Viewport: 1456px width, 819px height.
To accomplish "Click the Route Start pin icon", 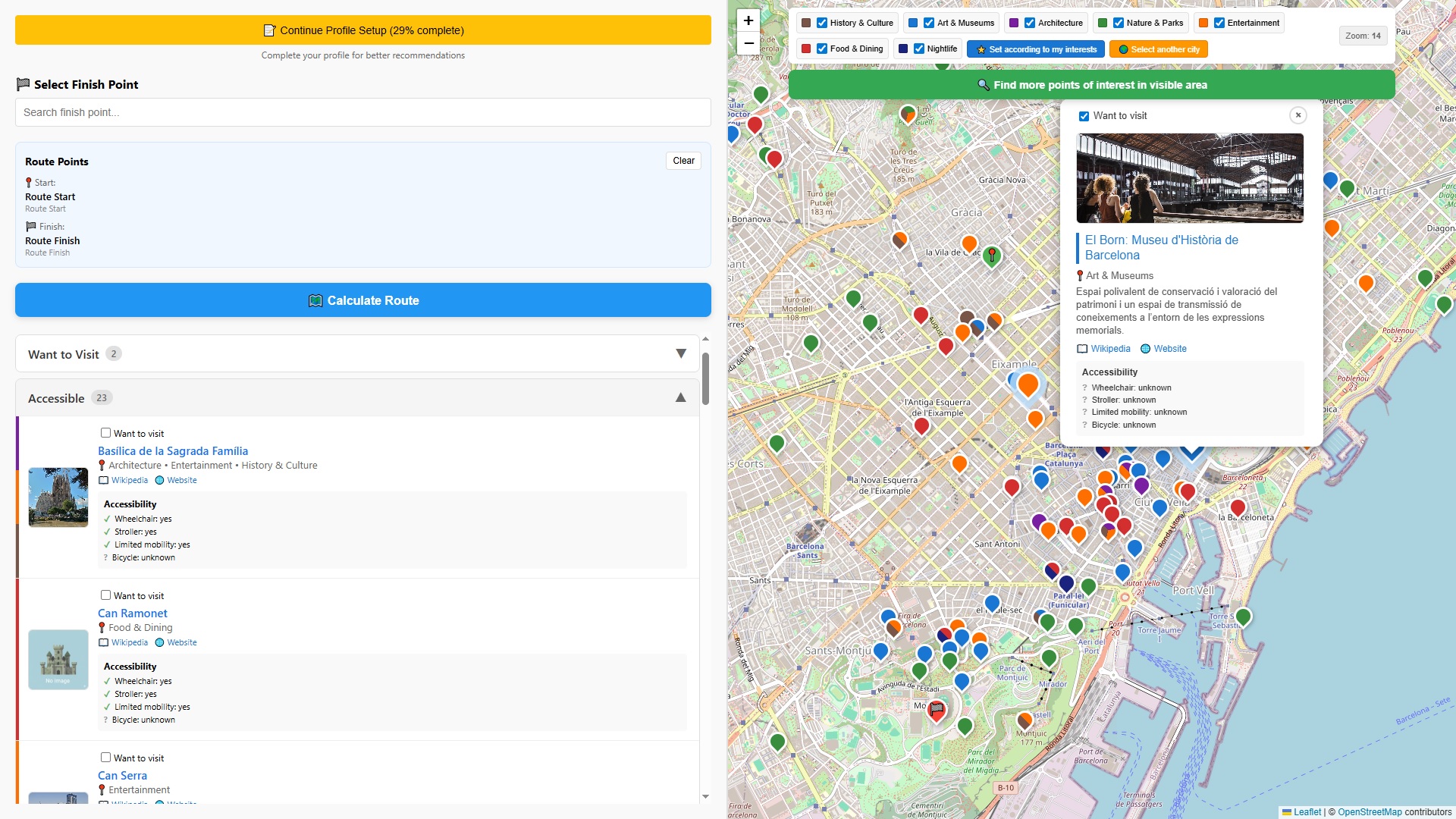I will click(30, 182).
